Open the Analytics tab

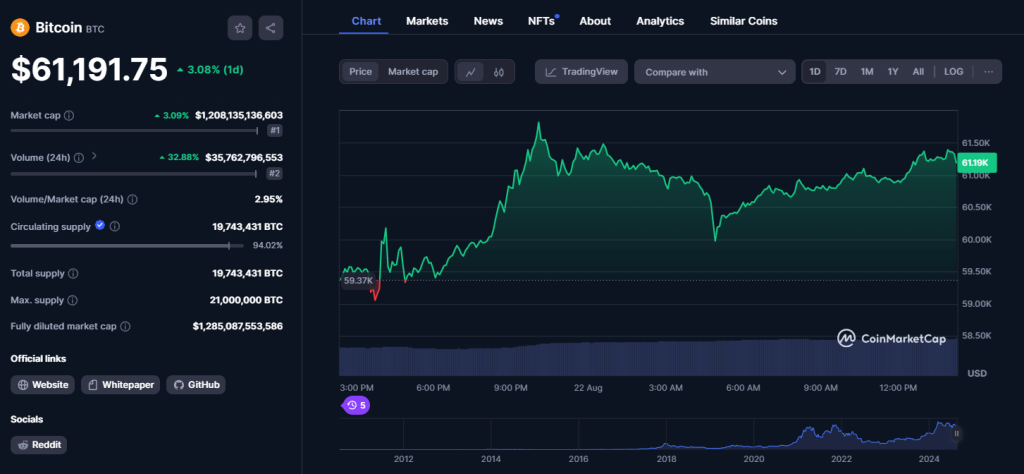[660, 21]
